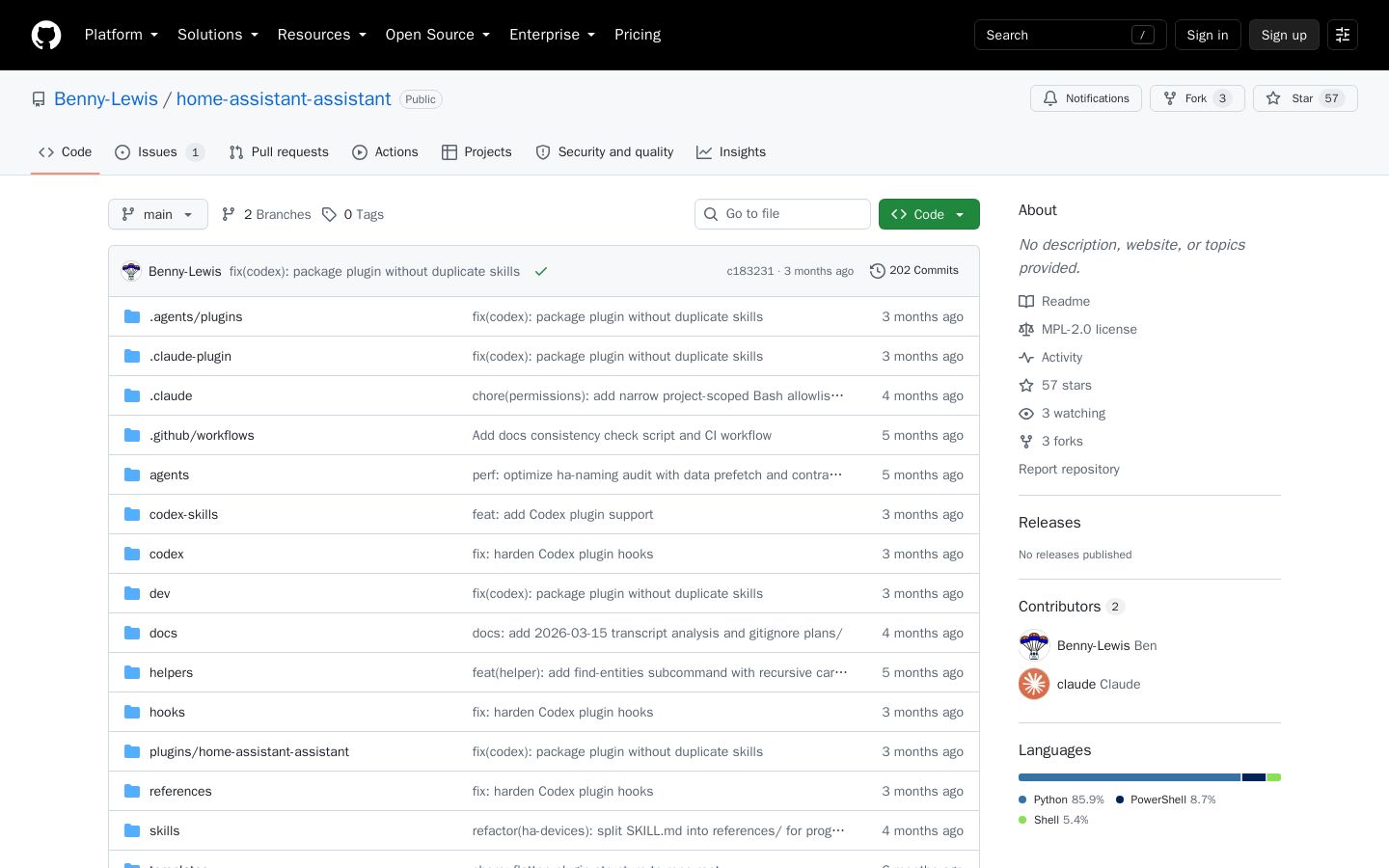Viewport: 1389px width, 868px height.
Task: Click the hooks folder icon
Action: click(132, 712)
